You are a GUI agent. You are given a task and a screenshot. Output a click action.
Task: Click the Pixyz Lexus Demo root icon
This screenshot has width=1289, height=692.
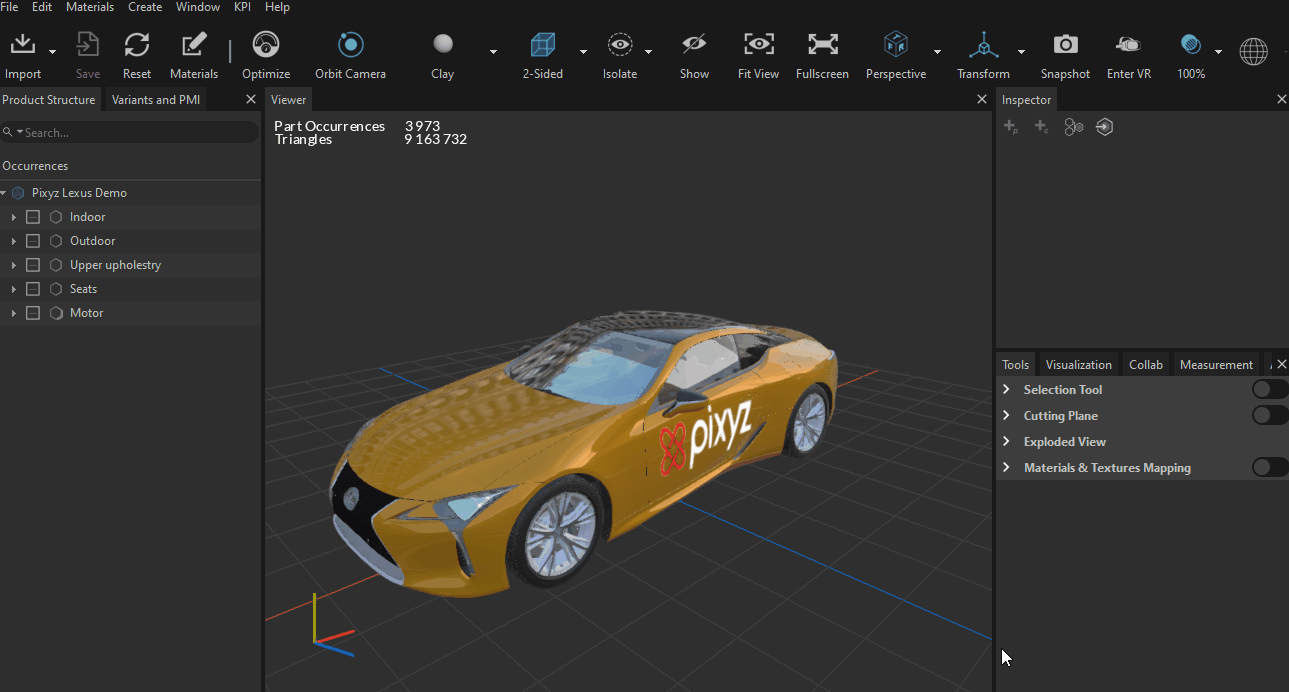(18, 193)
